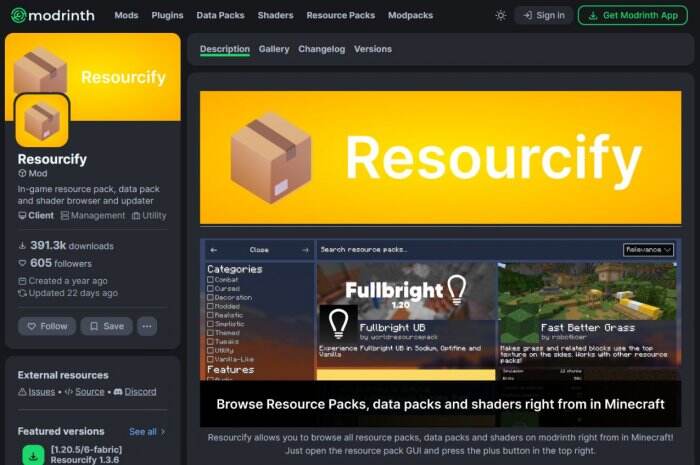Open the three-dots more options button
The width and height of the screenshot is (700, 465).
pos(147,326)
